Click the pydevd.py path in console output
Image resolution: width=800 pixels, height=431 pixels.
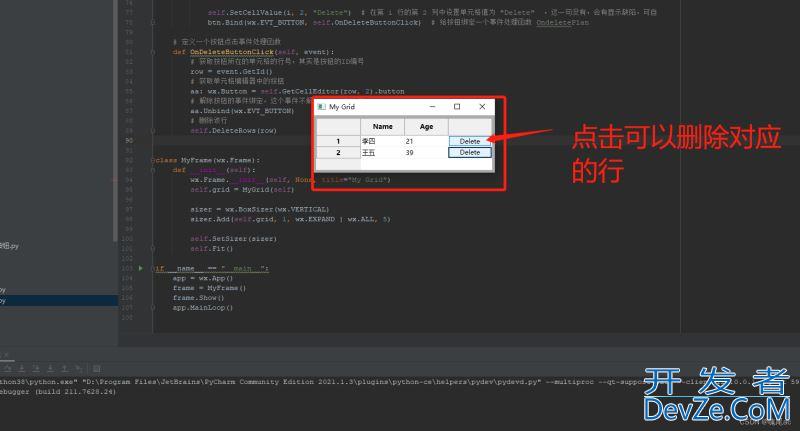(311, 382)
